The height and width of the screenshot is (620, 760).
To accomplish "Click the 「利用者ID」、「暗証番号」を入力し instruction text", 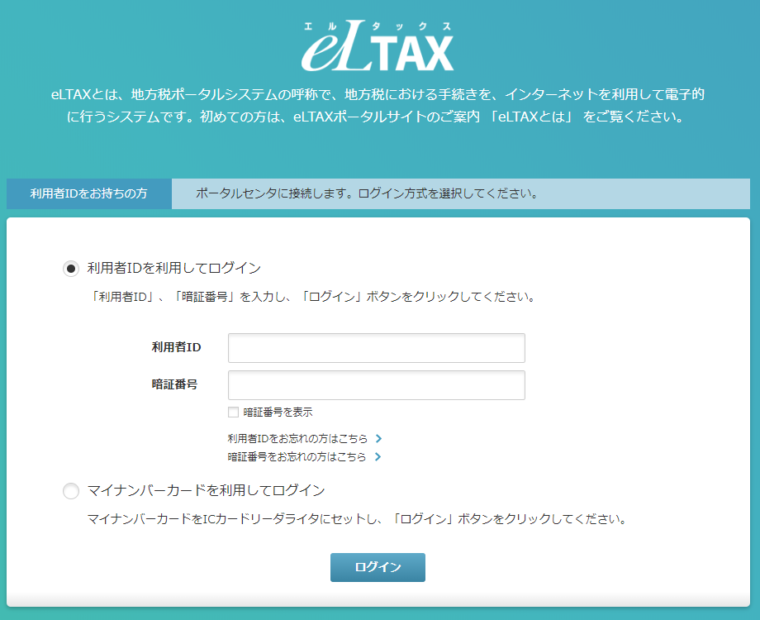I will point(313,297).
